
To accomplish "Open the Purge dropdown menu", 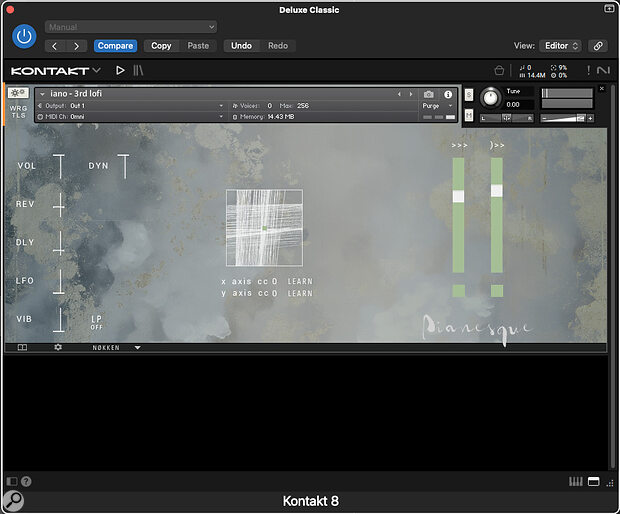I will tap(437, 106).
